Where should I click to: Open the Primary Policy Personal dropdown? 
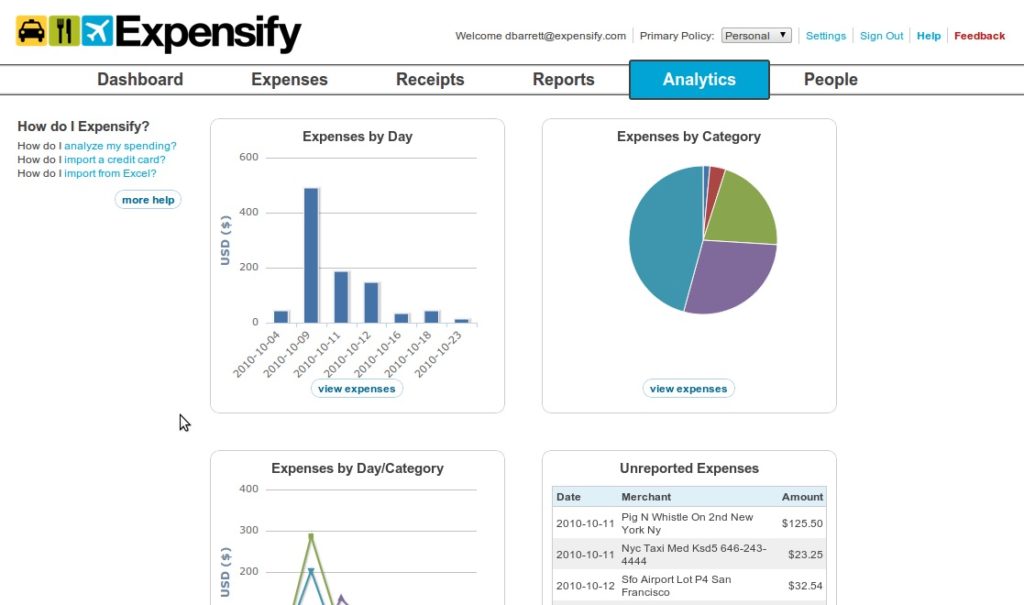[x=756, y=35]
